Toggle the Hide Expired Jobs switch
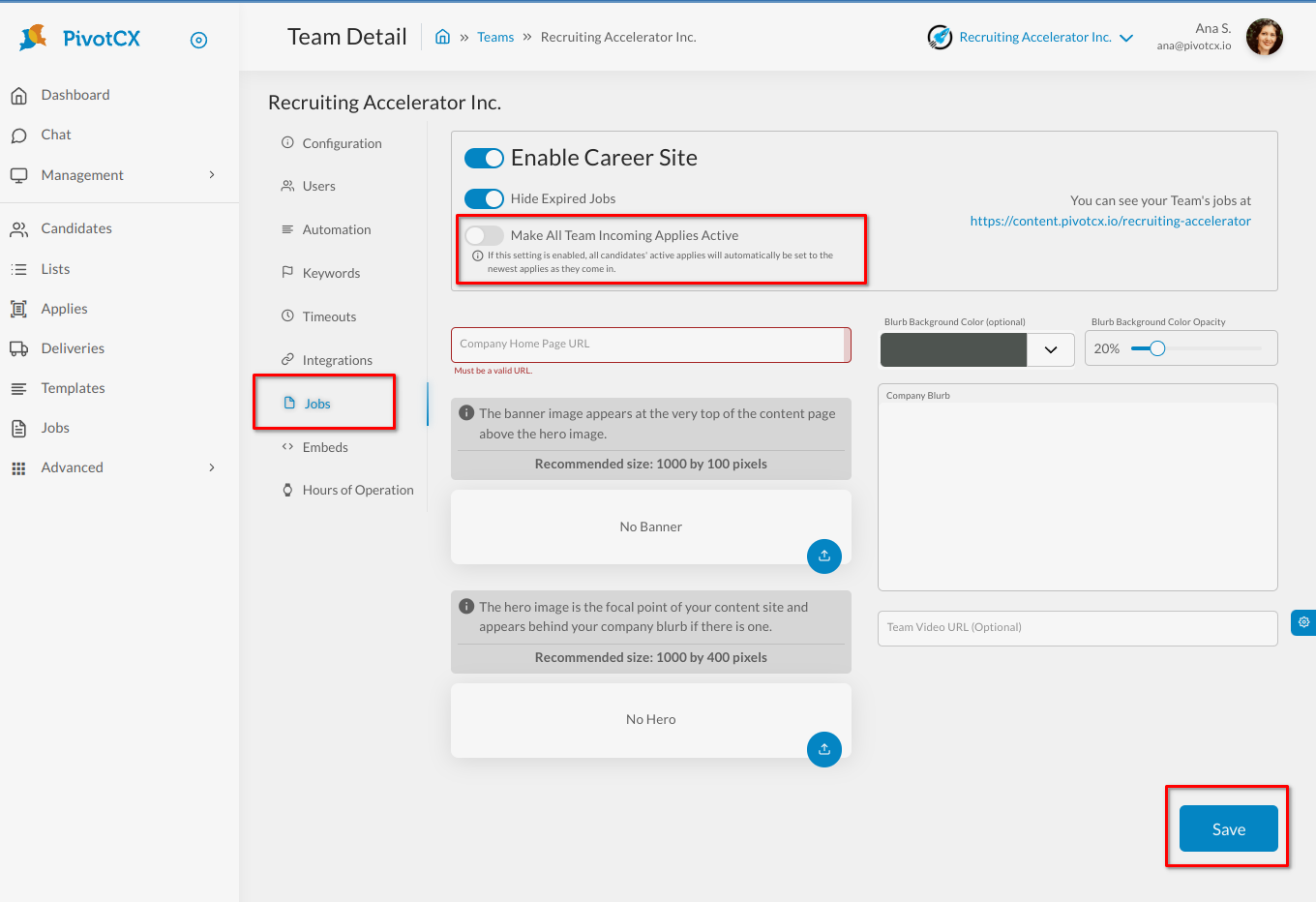This screenshot has width=1316, height=902. [484, 198]
